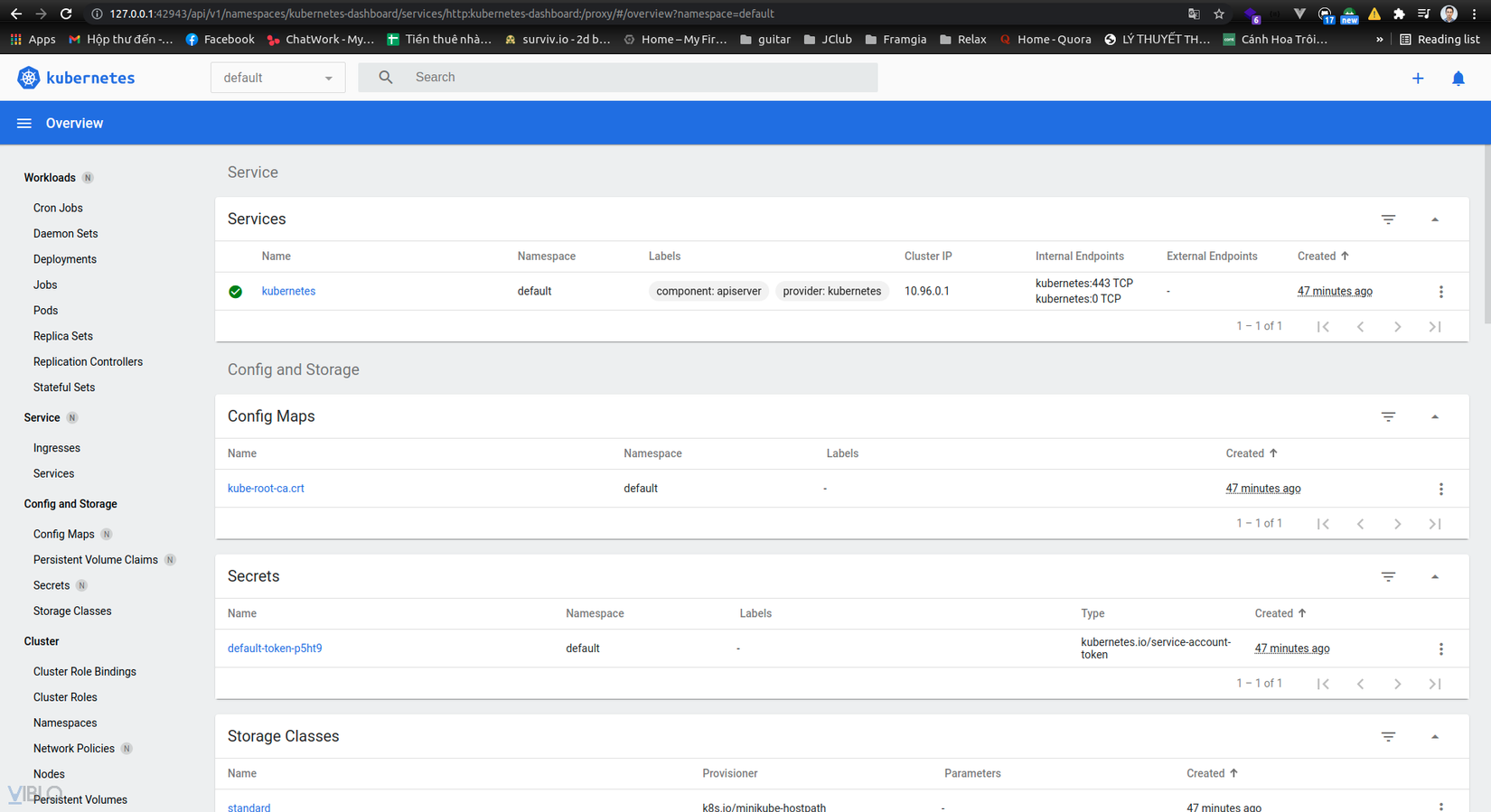1491x812 pixels.
Task: Filter the Storage Classes table
Action: coord(1388,736)
